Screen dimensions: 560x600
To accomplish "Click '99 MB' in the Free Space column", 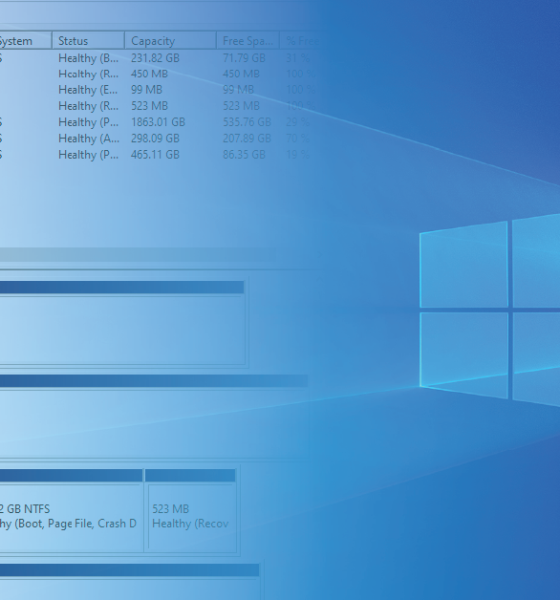I will click(238, 90).
